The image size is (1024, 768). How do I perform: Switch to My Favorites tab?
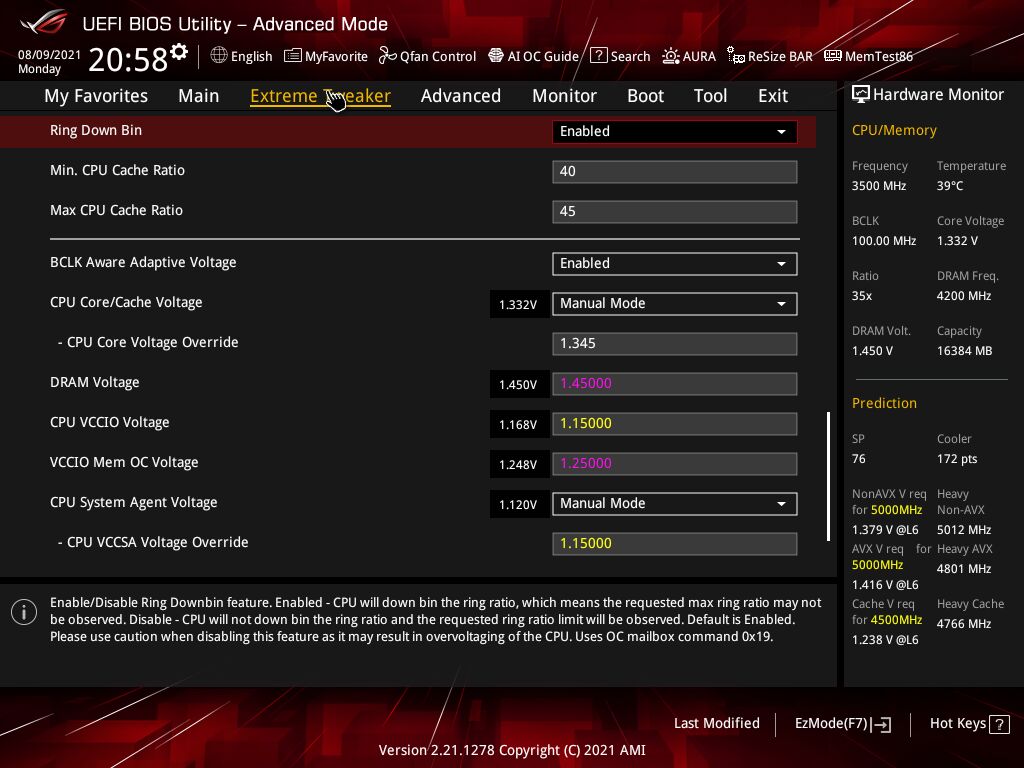pos(96,95)
